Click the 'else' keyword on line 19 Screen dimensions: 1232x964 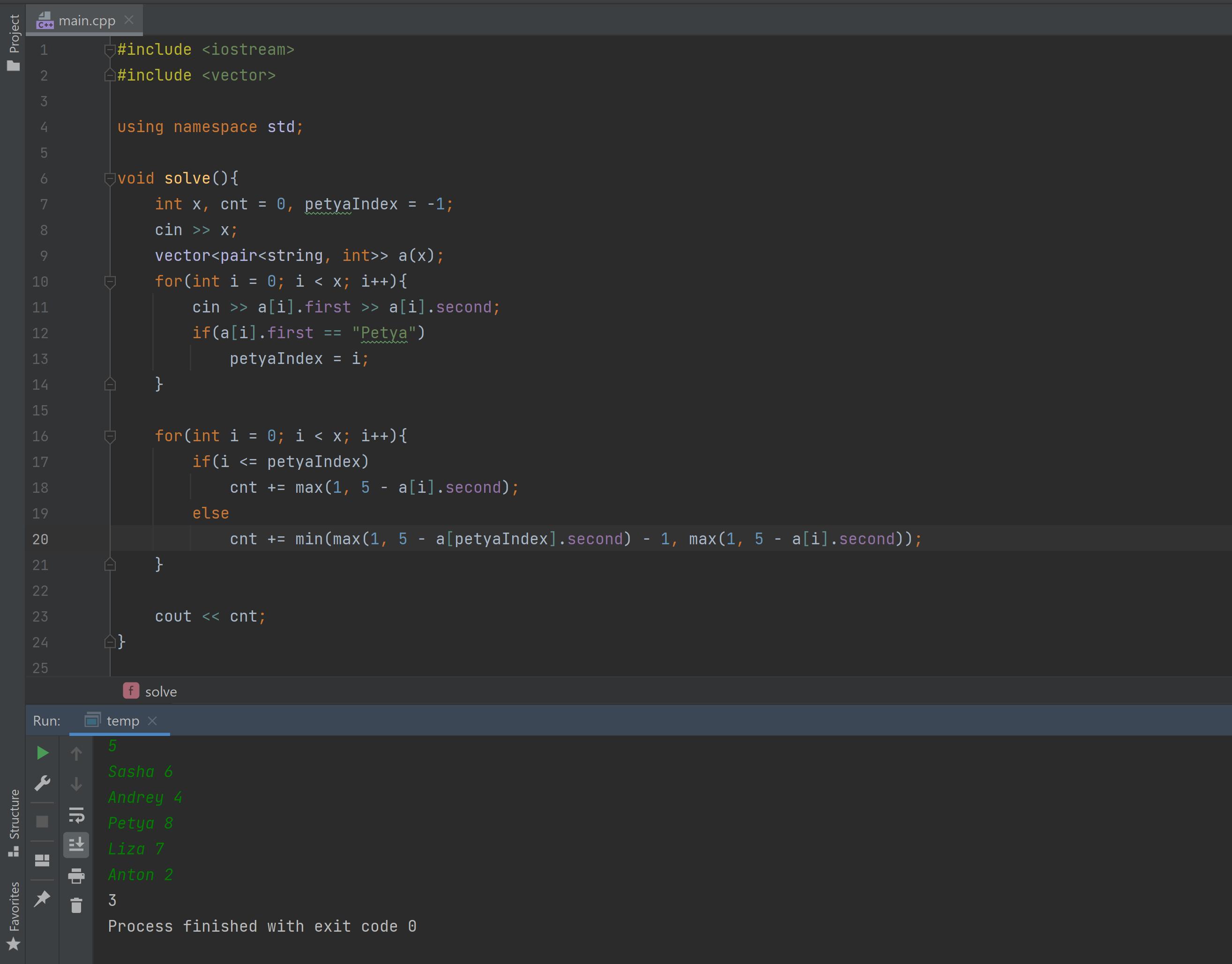coord(210,513)
